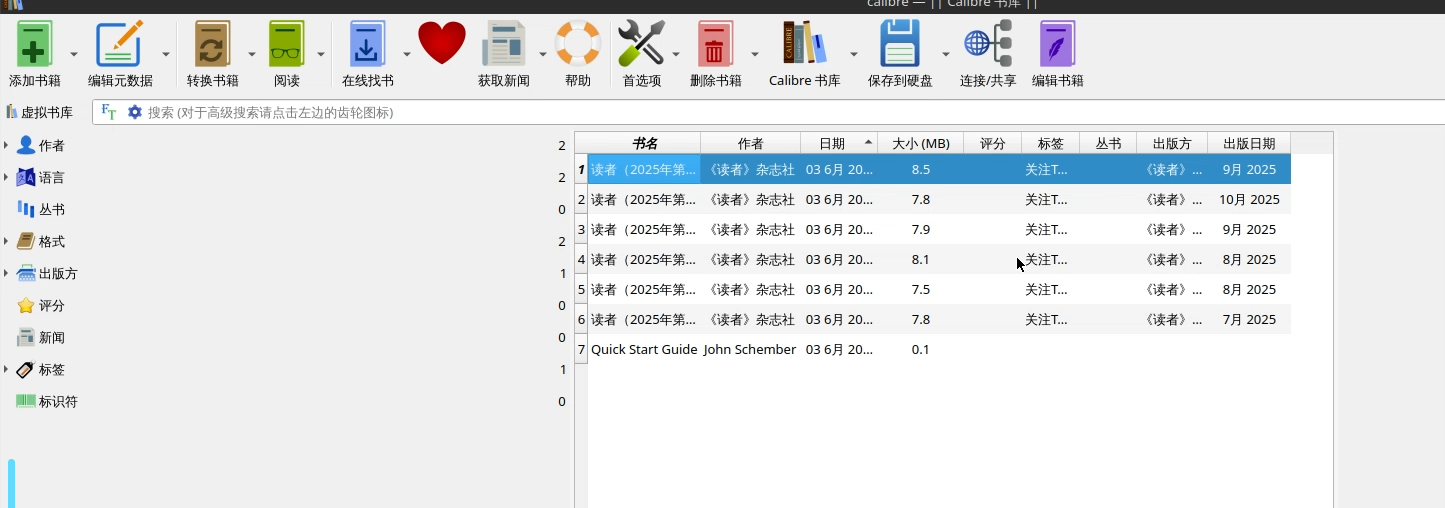Sort by the 书名 column header

(x=644, y=143)
